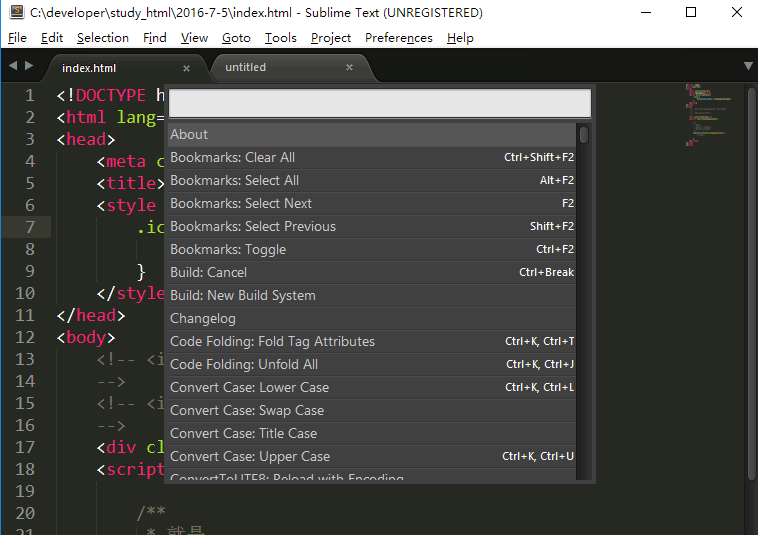Open the Selection menu
This screenshot has height=535, width=758.
[x=102, y=38]
